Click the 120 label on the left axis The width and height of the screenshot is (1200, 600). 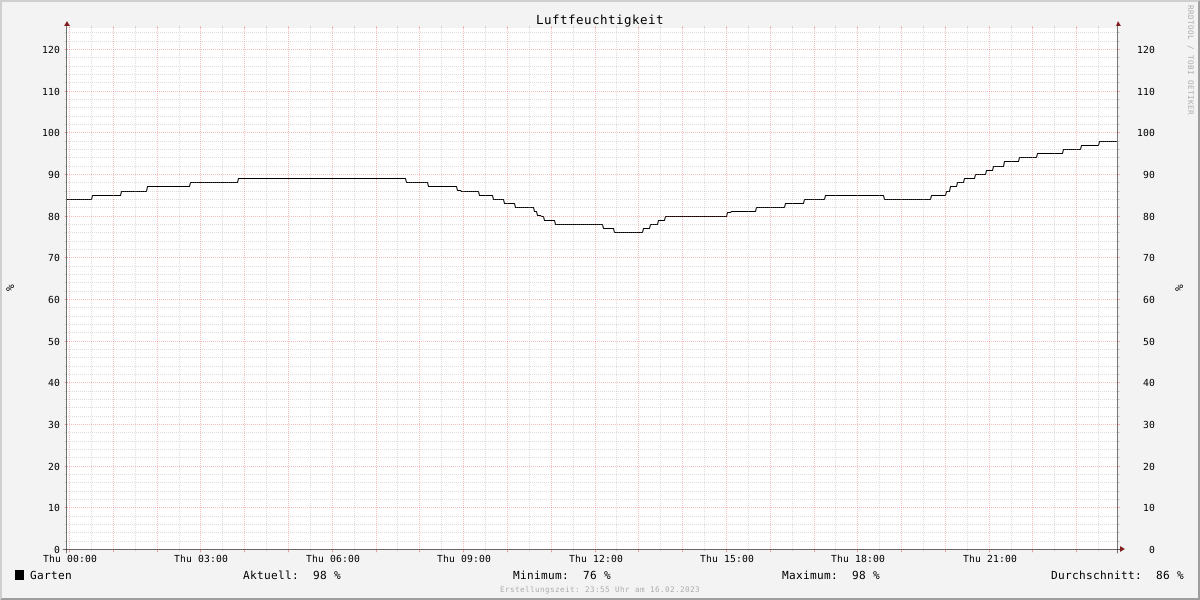click(51, 49)
